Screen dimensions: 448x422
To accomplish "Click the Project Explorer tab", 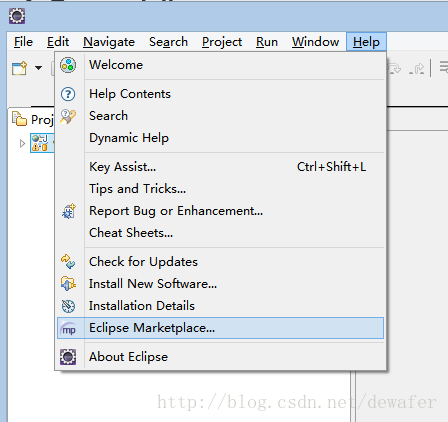I will pos(33,119).
